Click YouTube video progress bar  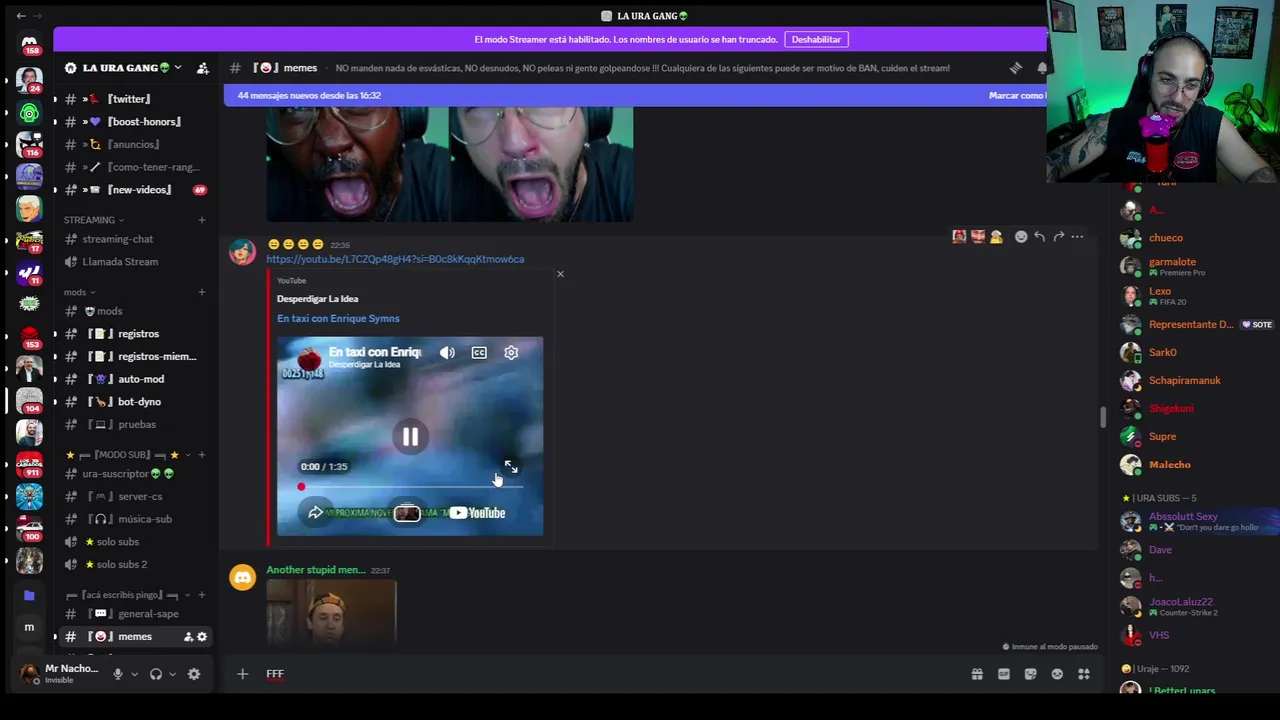point(410,487)
